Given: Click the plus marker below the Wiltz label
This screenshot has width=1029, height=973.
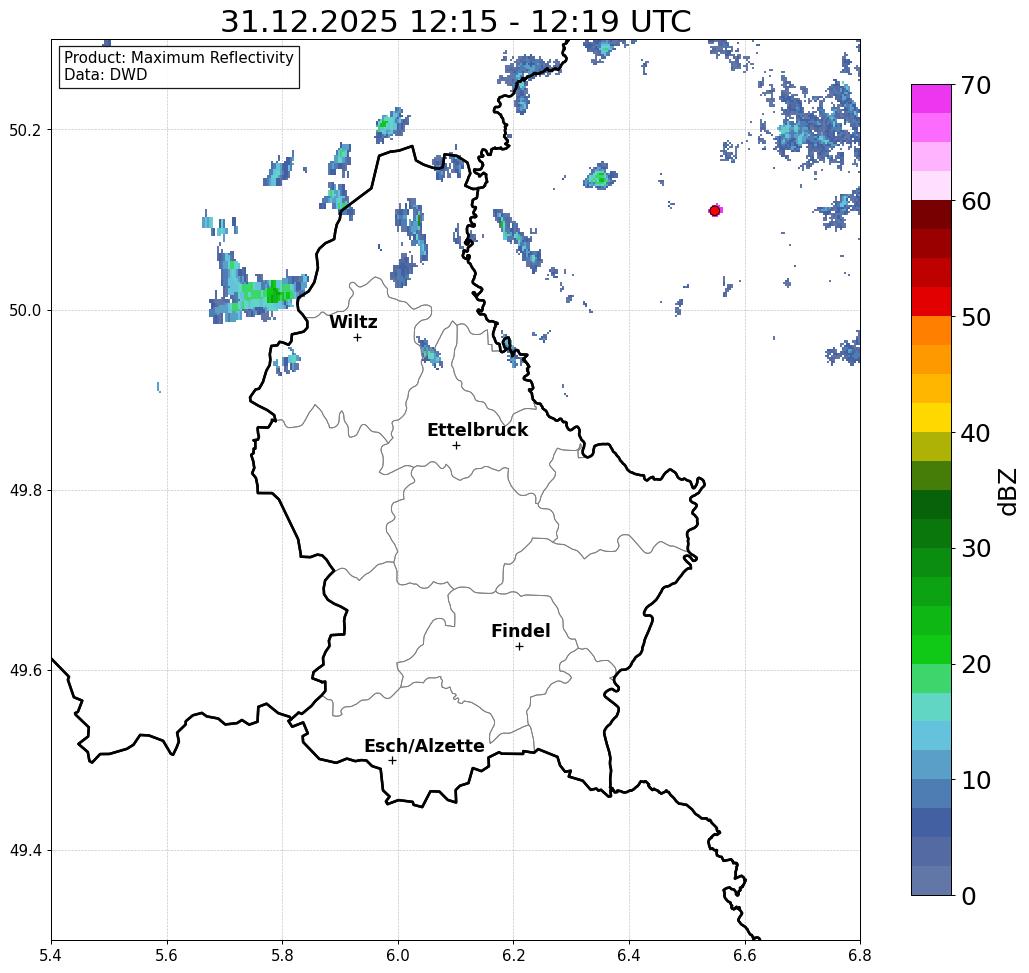Looking at the screenshot, I should 358,337.
